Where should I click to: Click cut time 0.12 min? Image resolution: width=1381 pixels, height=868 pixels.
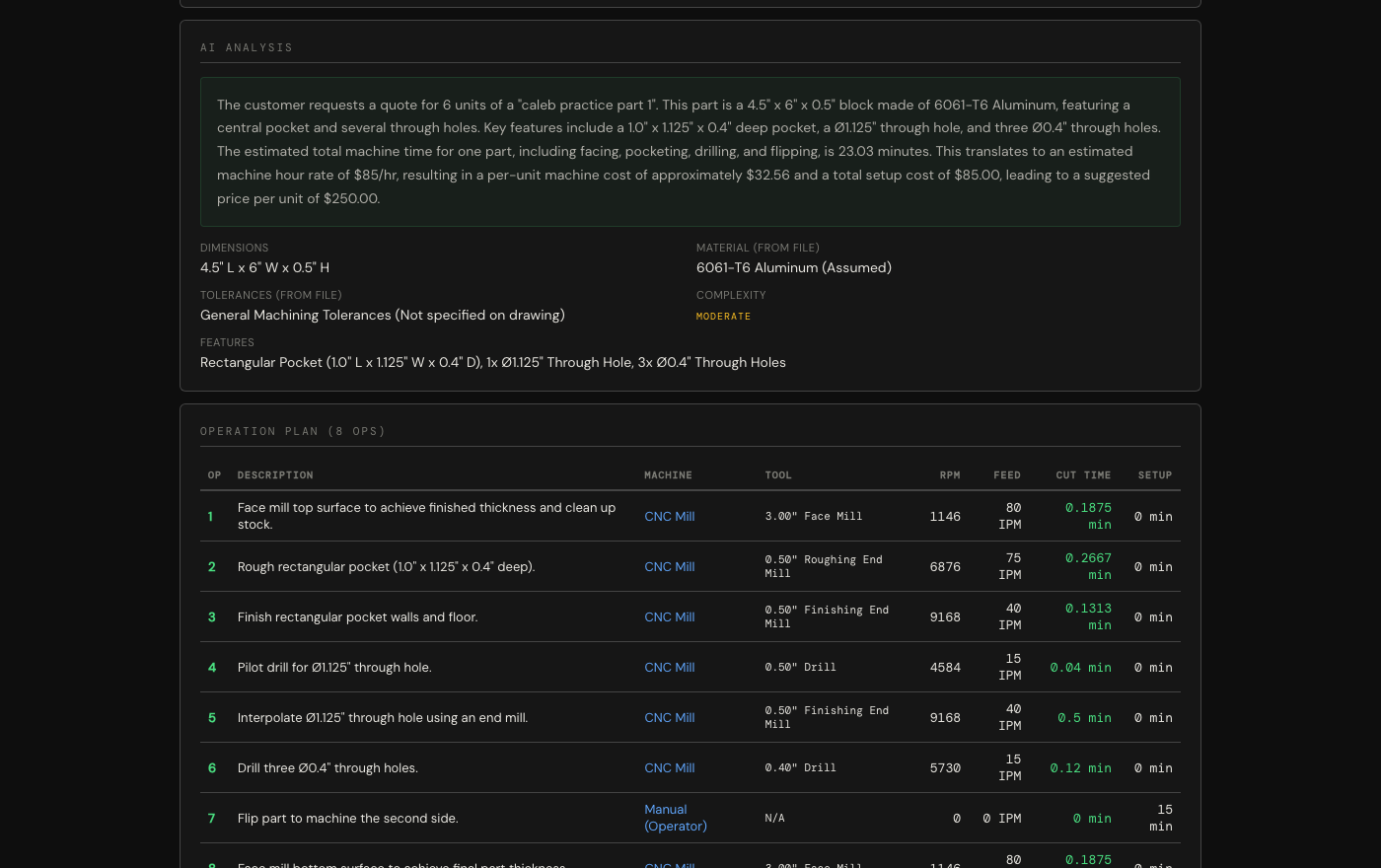coord(1080,767)
